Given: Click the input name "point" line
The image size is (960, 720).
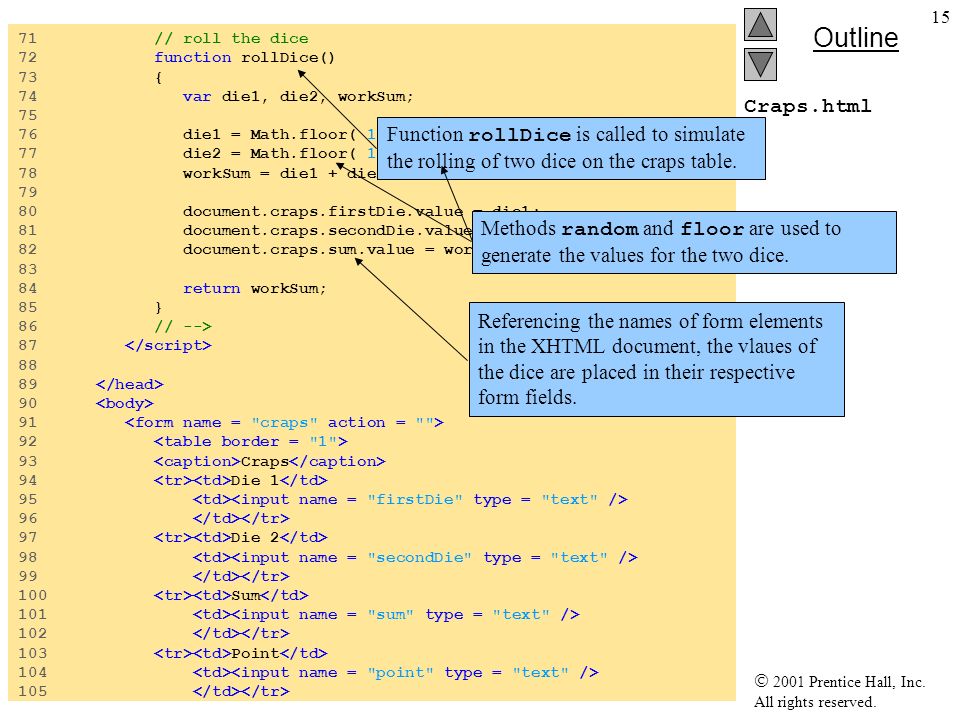Looking at the screenshot, I should (x=396, y=672).
